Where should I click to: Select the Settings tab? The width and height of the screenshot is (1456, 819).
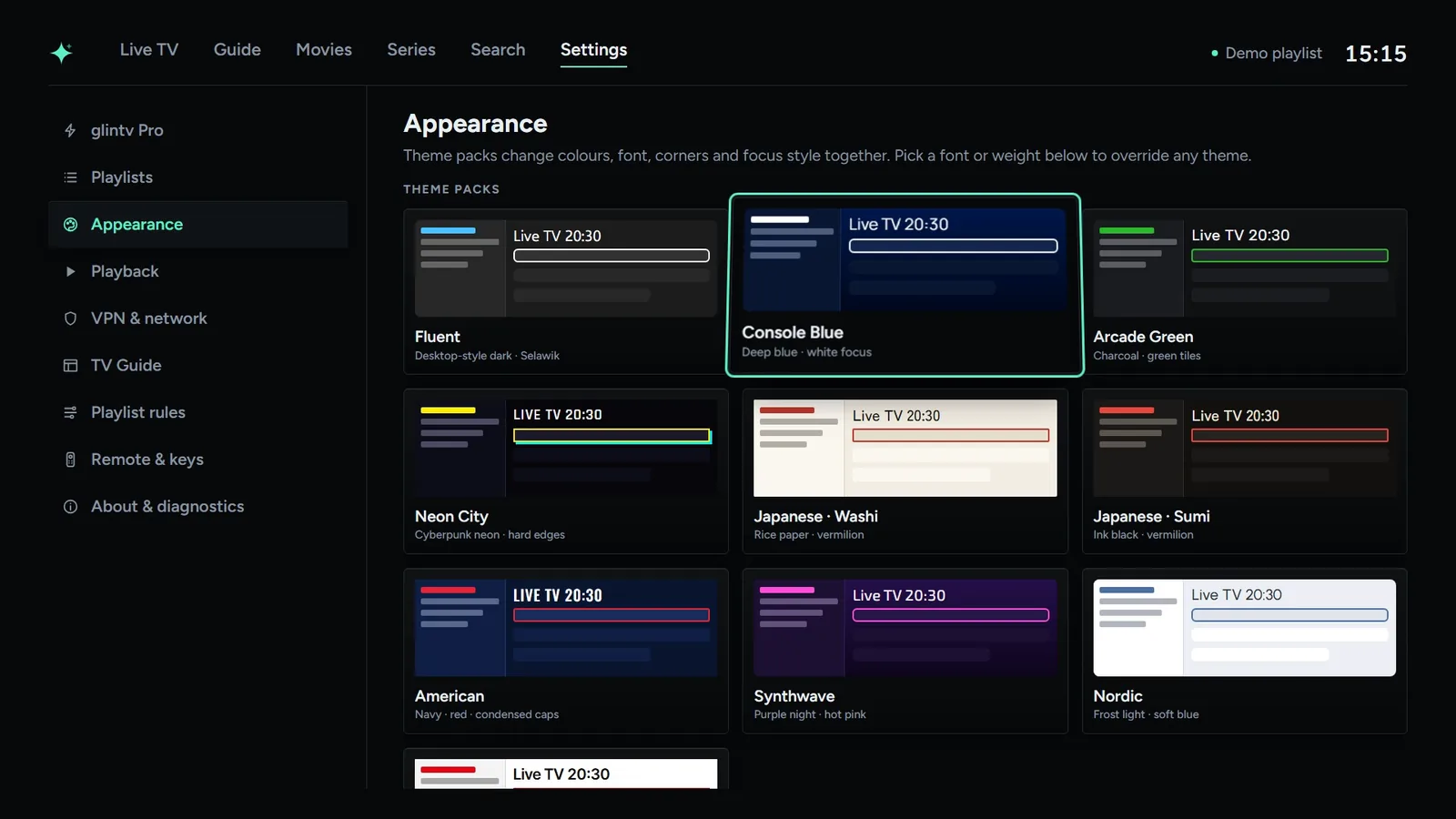pos(593,51)
